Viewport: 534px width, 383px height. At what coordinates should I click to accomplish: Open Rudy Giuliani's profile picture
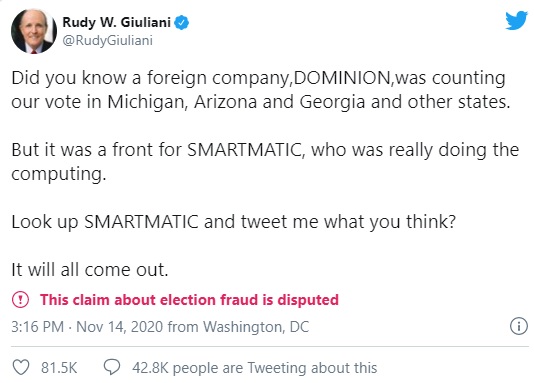coord(34,31)
